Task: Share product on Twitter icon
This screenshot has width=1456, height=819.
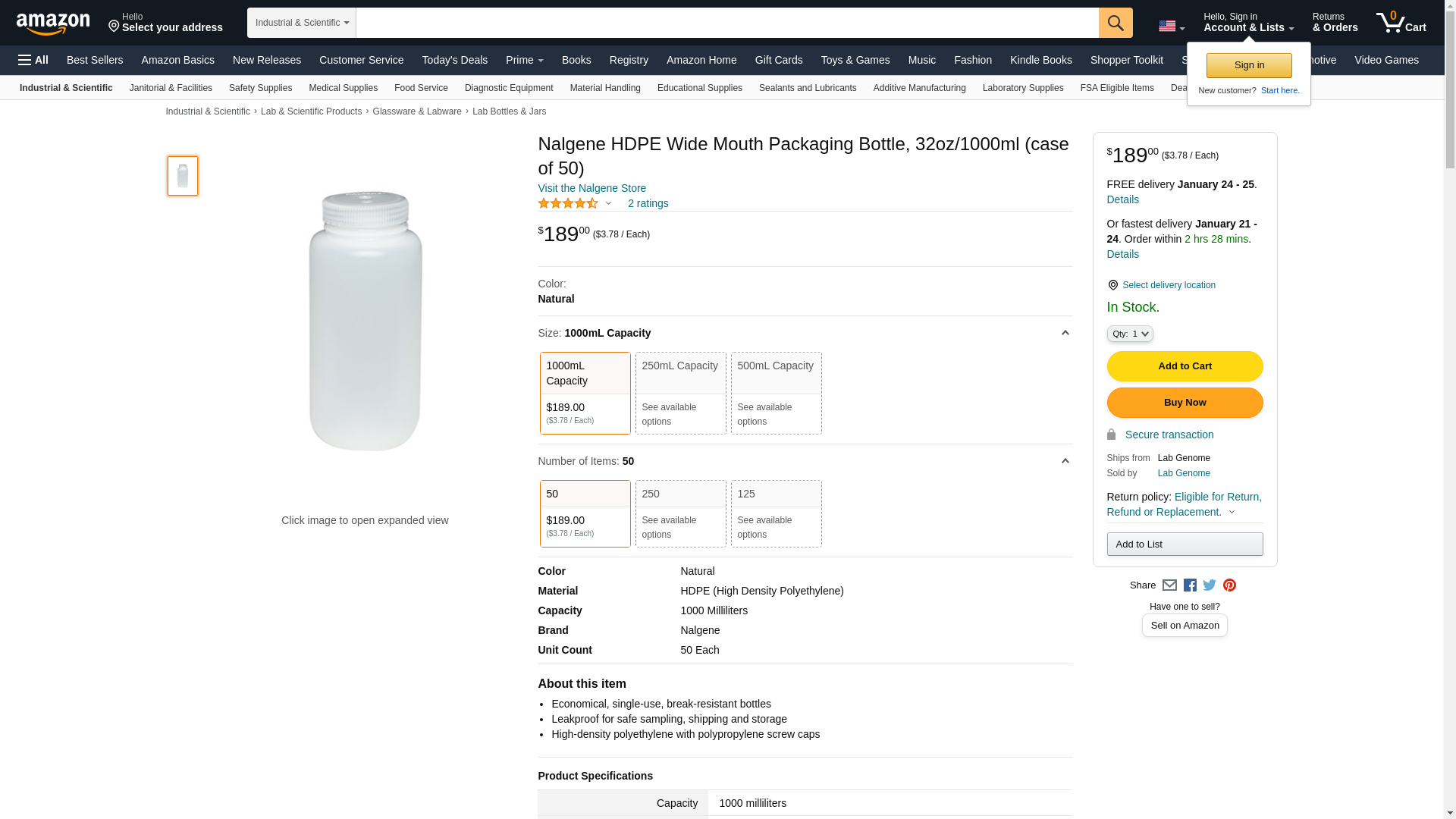Action: click(x=1210, y=585)
